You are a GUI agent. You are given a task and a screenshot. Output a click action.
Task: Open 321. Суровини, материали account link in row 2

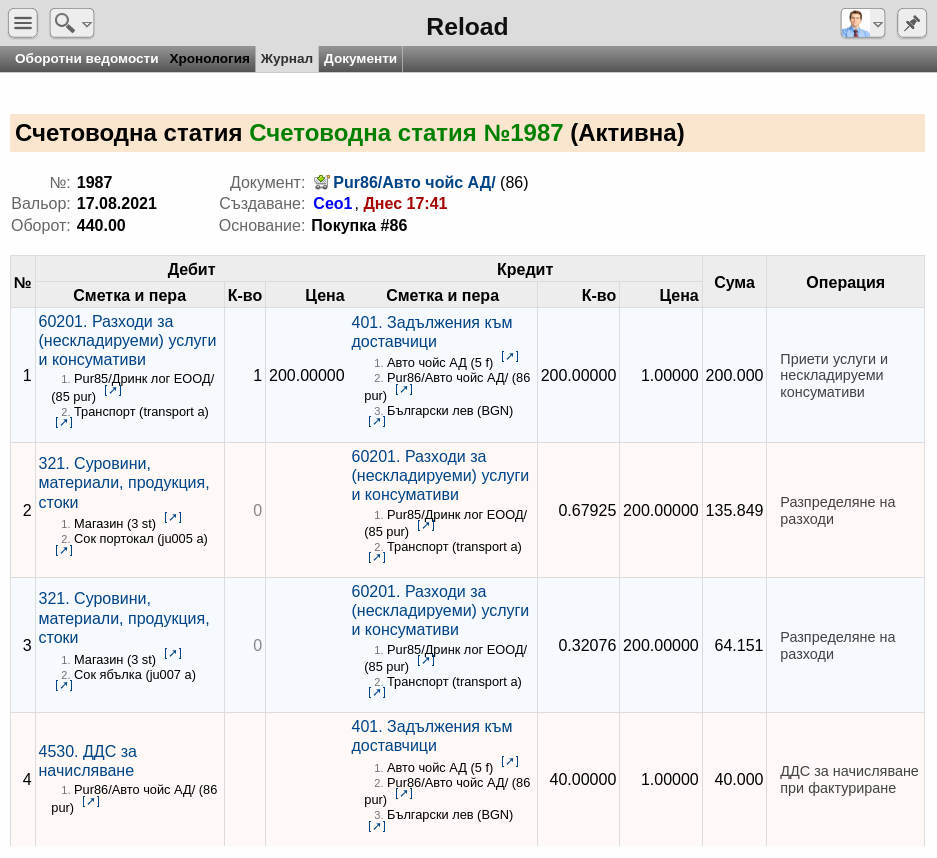pyautogui.click(x=124, y=483)
